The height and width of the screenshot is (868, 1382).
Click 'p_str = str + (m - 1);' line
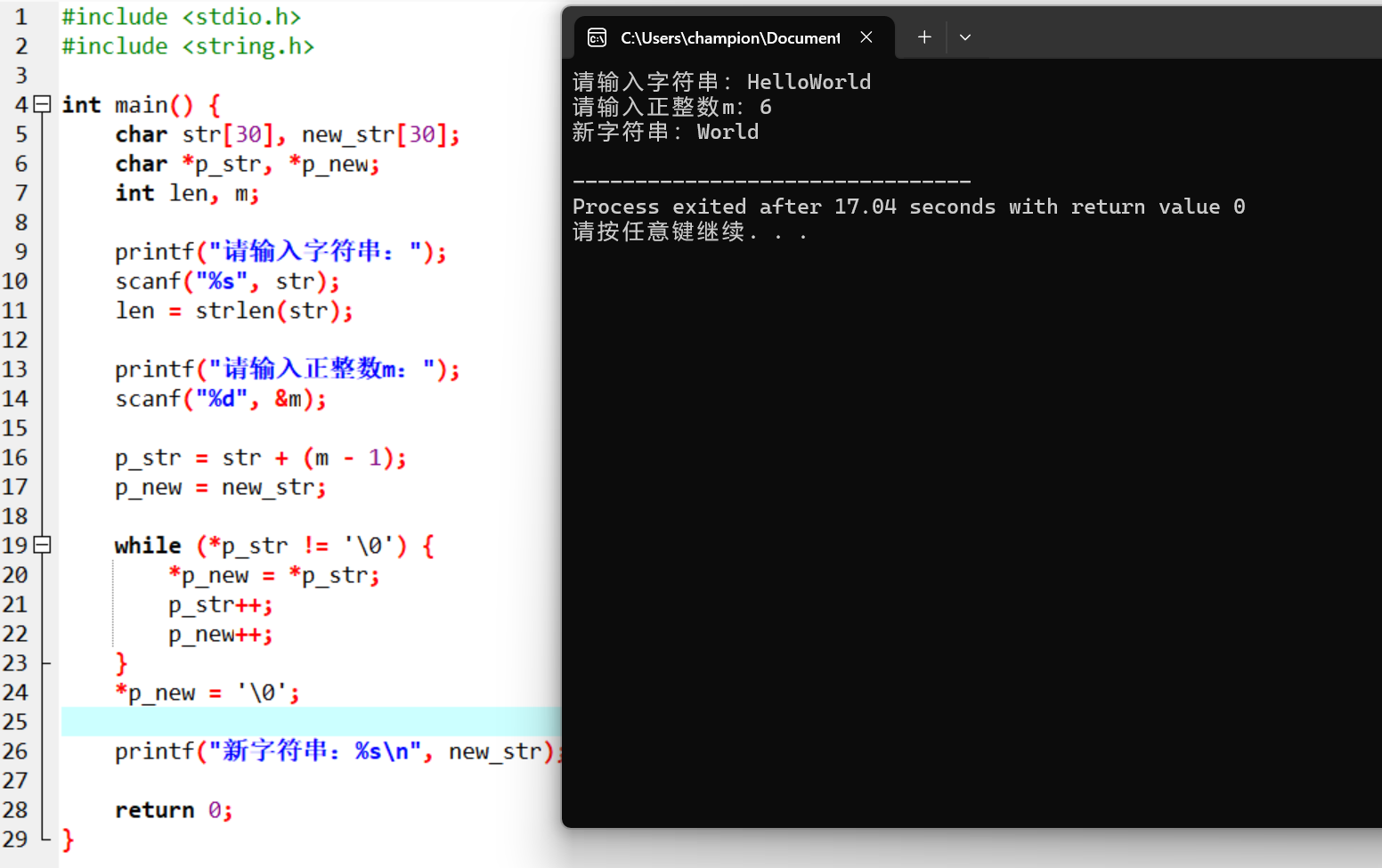(x=261, y=458)
